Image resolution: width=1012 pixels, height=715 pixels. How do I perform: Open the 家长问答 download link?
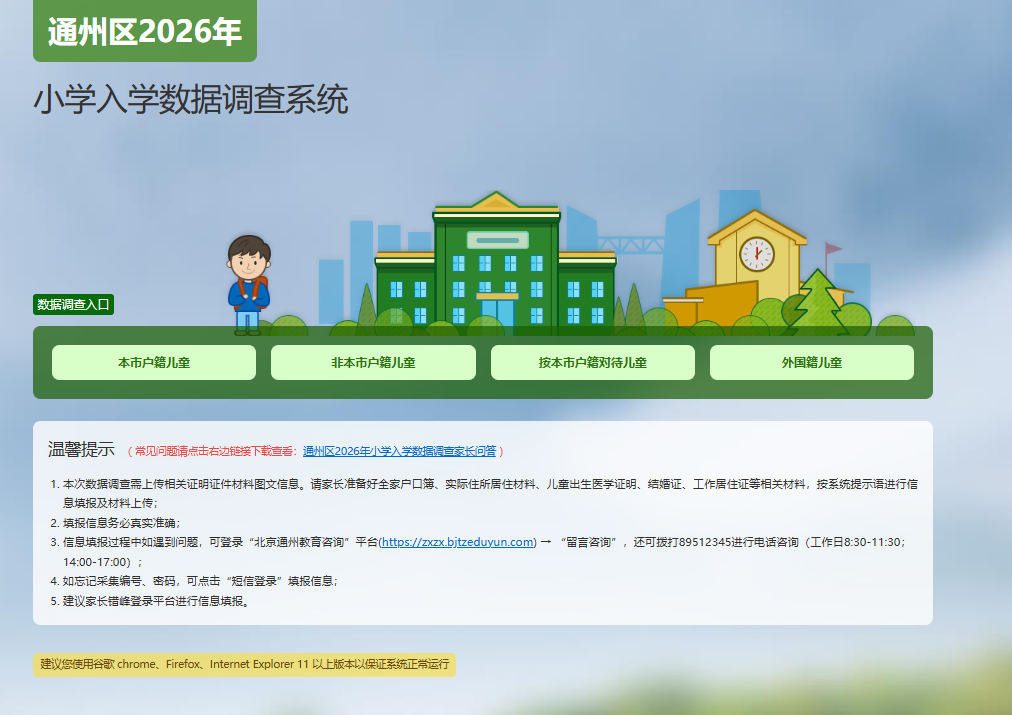(x=399, y=451)
